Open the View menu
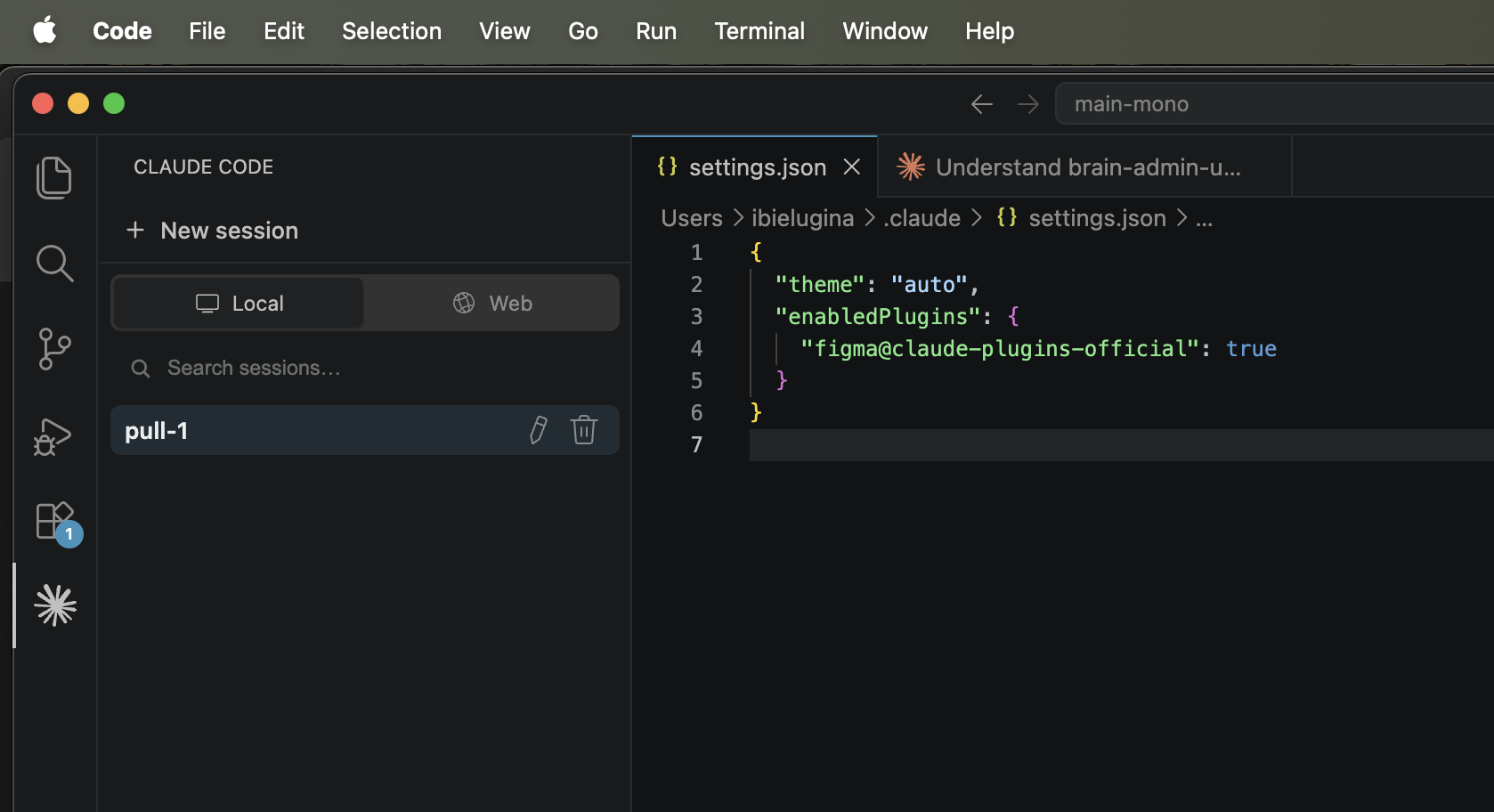This screenshot has width=1494, height=812. [505, 31]
